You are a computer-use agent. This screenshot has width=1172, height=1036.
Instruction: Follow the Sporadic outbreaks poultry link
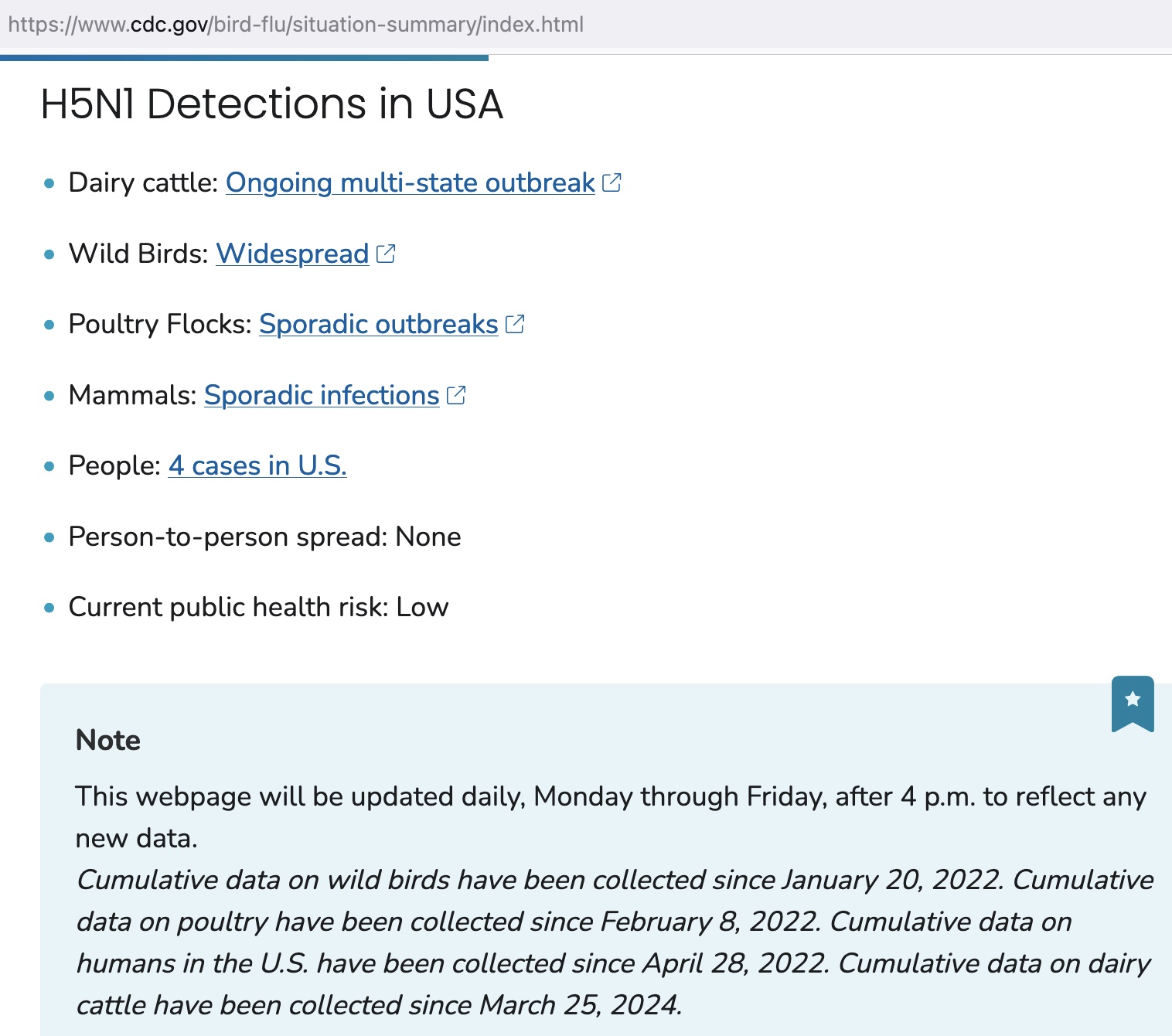click(378, 325)
